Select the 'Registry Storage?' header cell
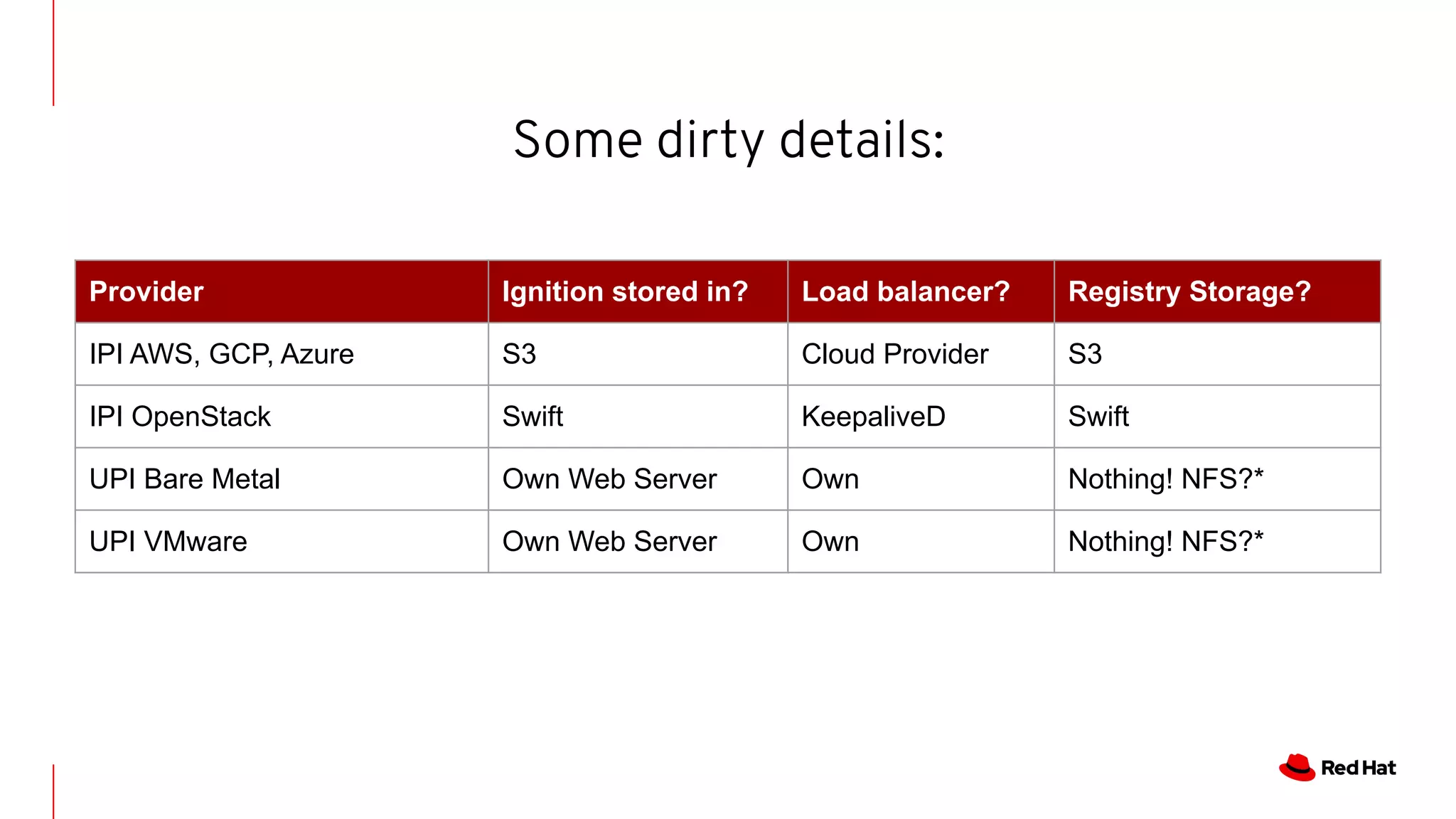This screenshot has width=1456, height=819. point(1189,291)
